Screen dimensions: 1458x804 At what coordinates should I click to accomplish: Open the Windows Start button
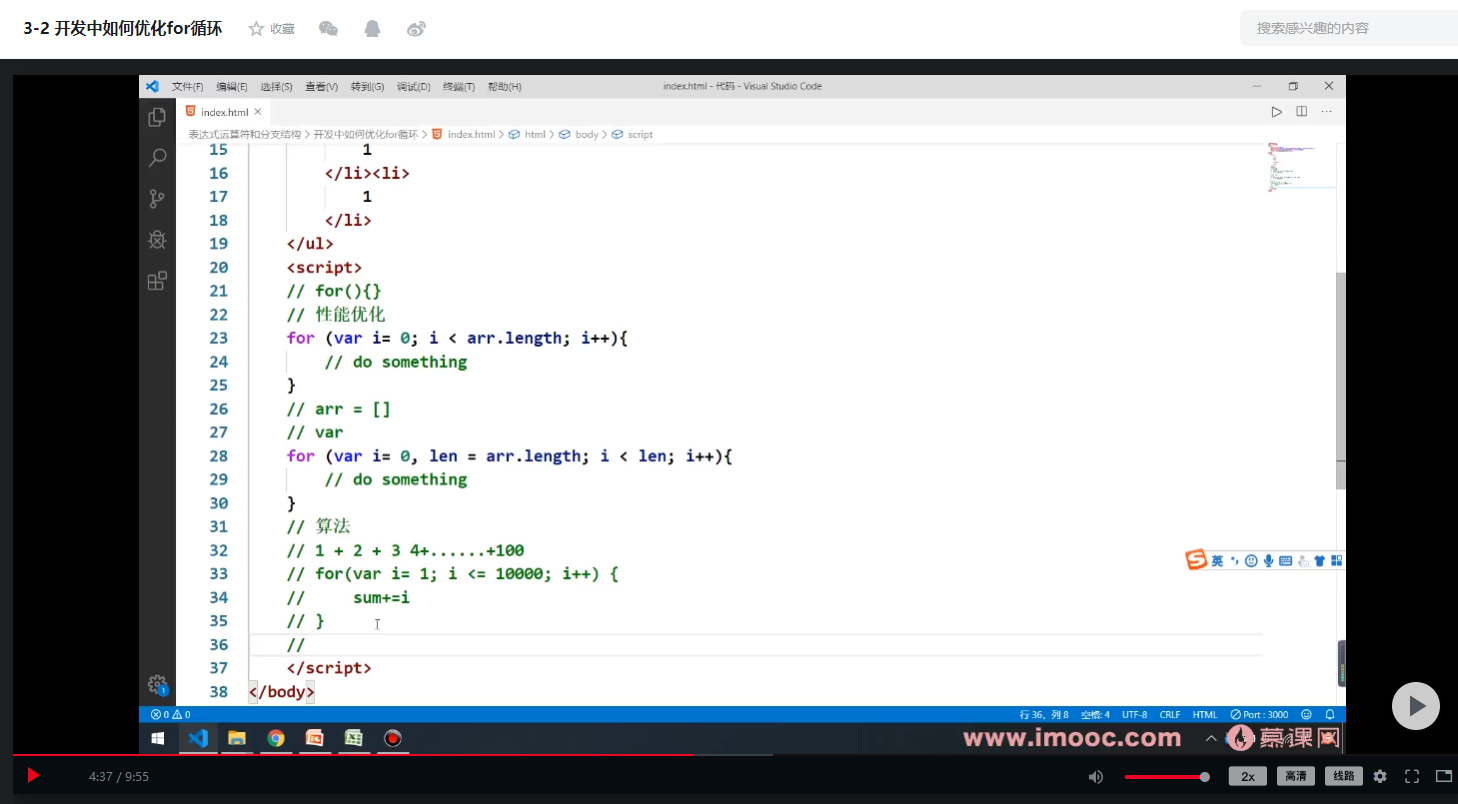coord(158,739)
